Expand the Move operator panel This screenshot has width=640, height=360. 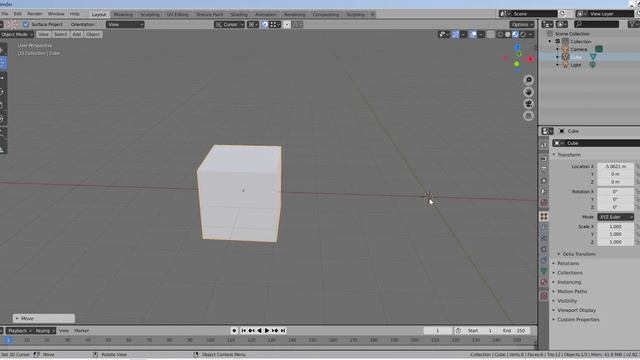click(43, 318)
